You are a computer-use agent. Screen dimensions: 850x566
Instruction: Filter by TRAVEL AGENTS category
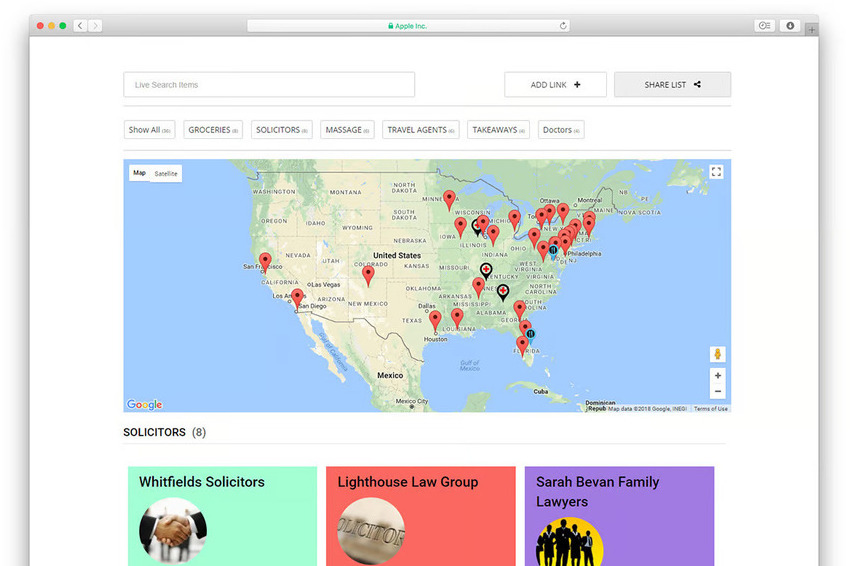421,130
